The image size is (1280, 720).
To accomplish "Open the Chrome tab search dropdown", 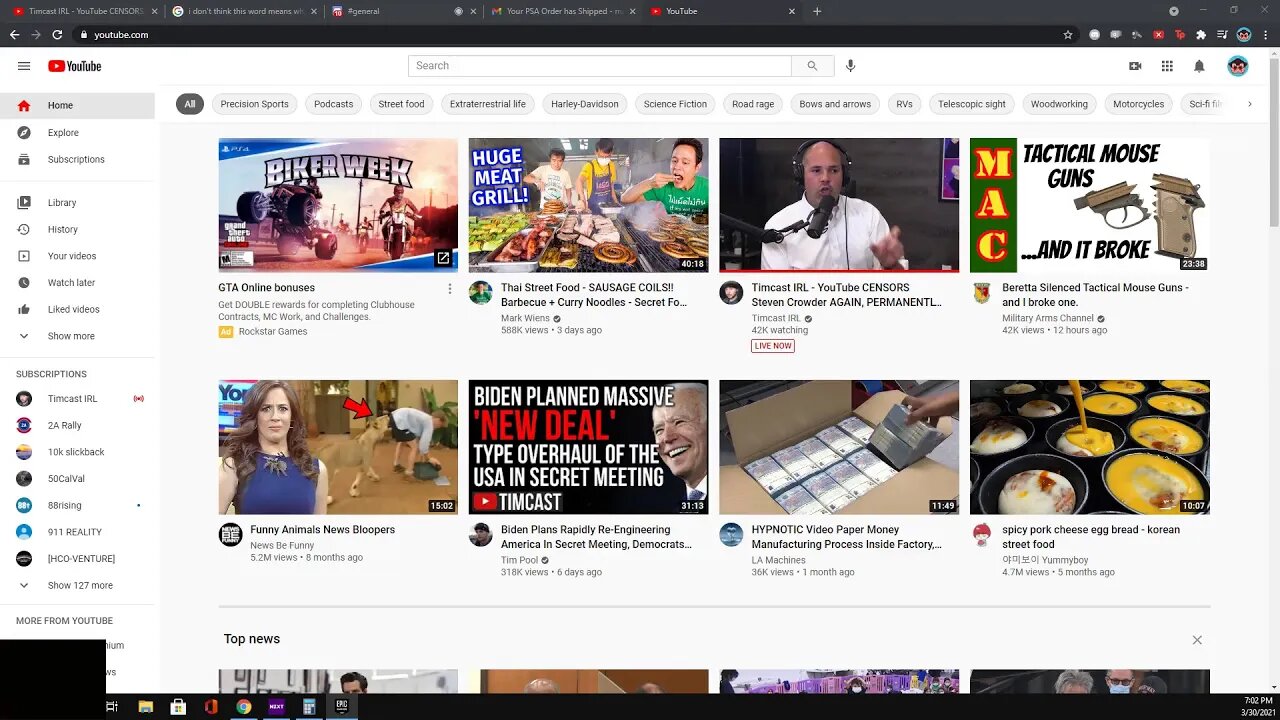I will pyautogui.click(x=1174, y=11).
